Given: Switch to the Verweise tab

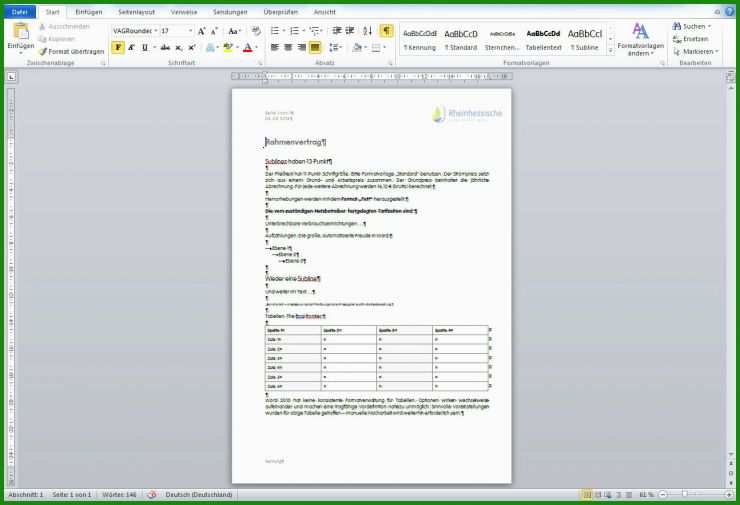Looking at the screenshot, I should click(x=184, y=12).
